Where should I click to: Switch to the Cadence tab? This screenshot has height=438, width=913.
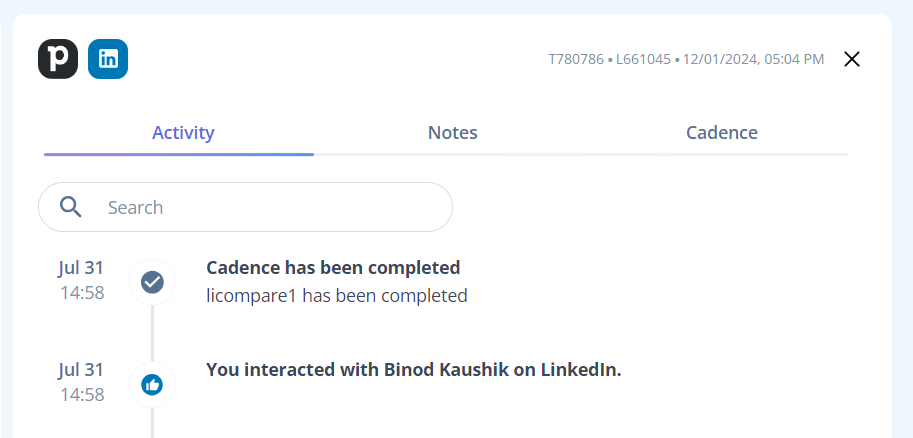tap(721, 133)
